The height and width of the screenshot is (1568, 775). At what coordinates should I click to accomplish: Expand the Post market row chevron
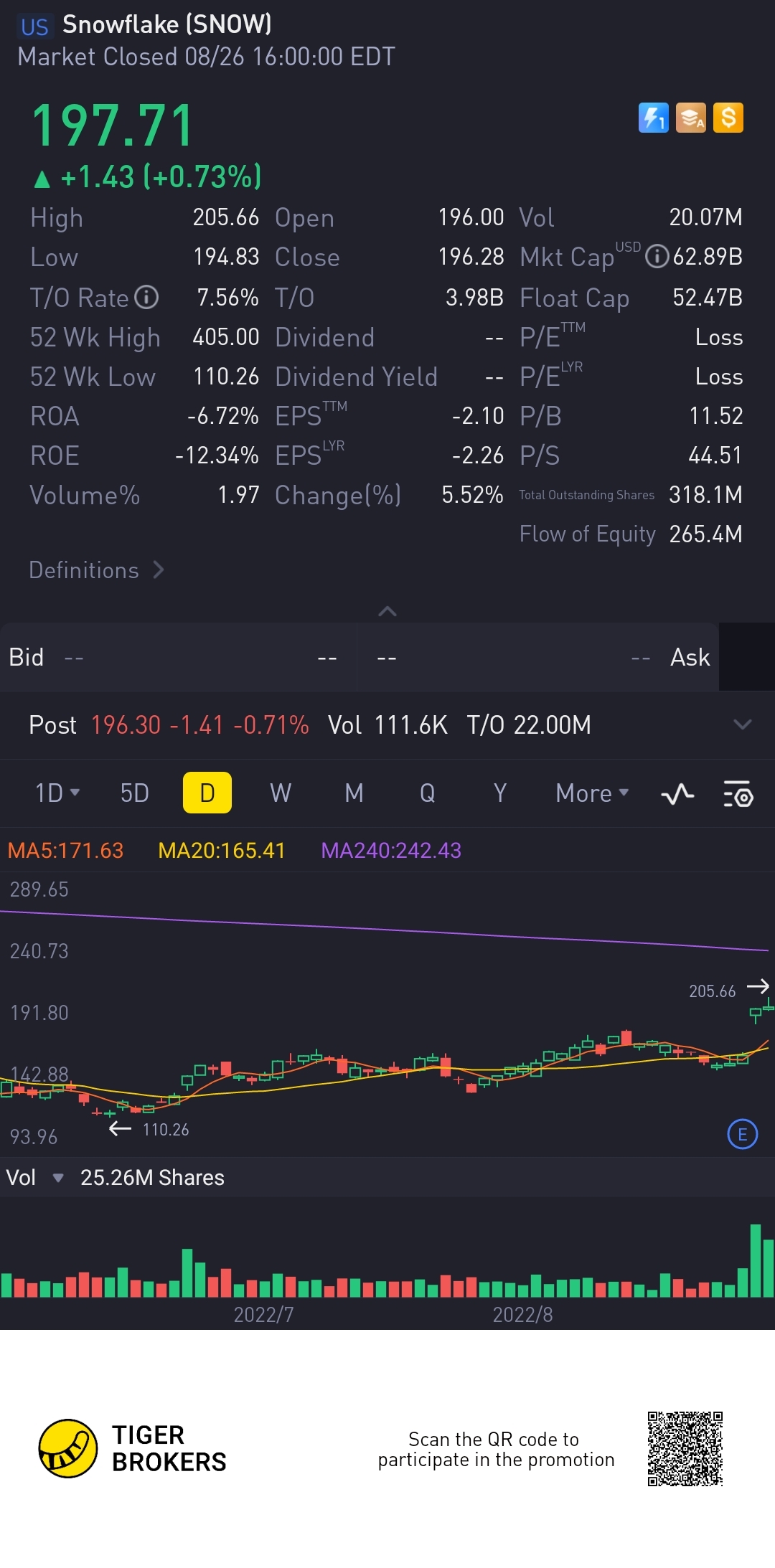point(743,724)
